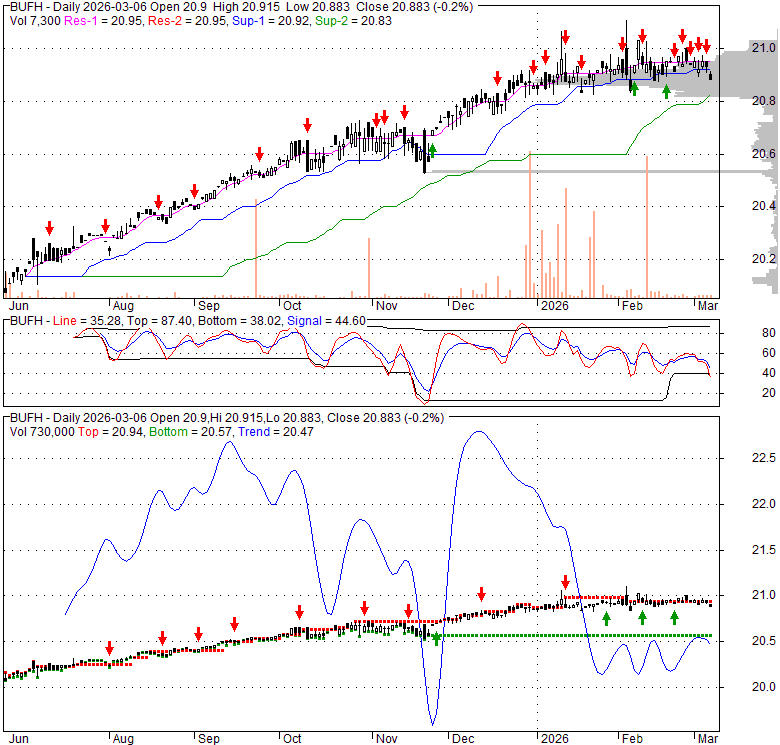The width and height of the screenshot is (780, 745).
Task: Click the green buy arrow in late November, bottom chart
Action: 436,639
